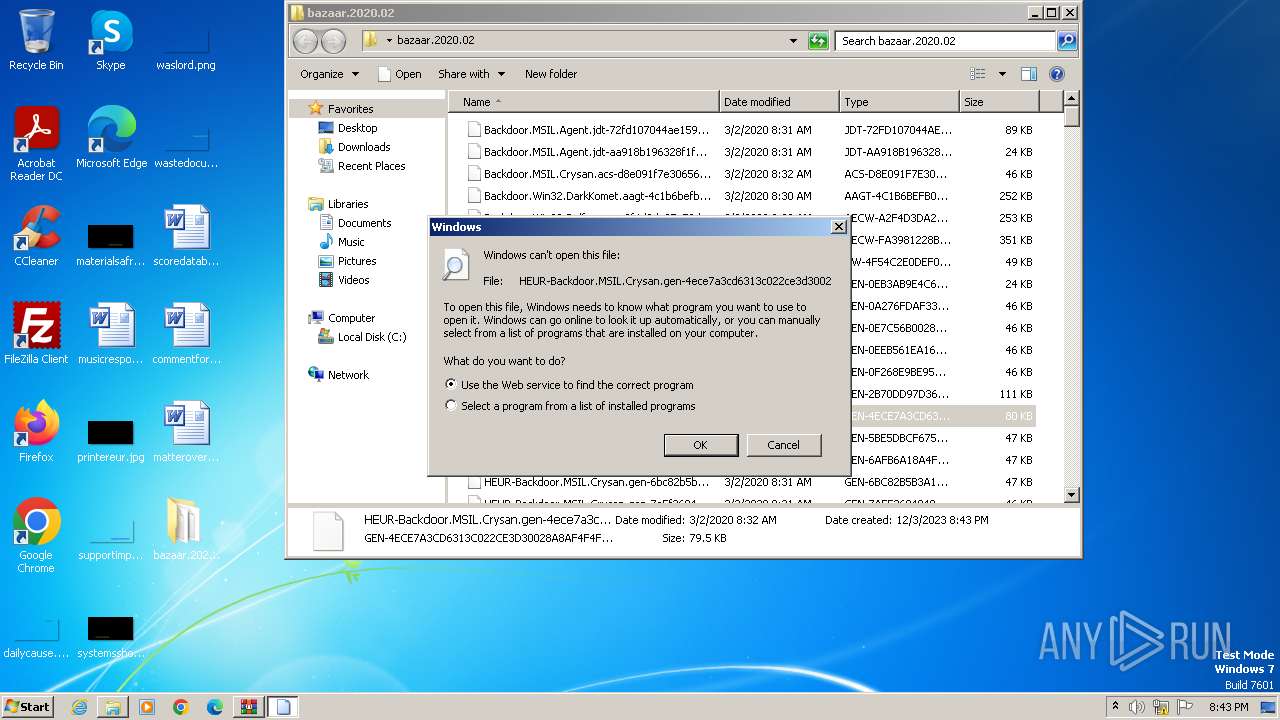This screenshot has height=720, width=1280.
Task: Select Backdoor.MSIL.Crysan.acs-d8e091f7e30656 file
Action: pos(750,174)
